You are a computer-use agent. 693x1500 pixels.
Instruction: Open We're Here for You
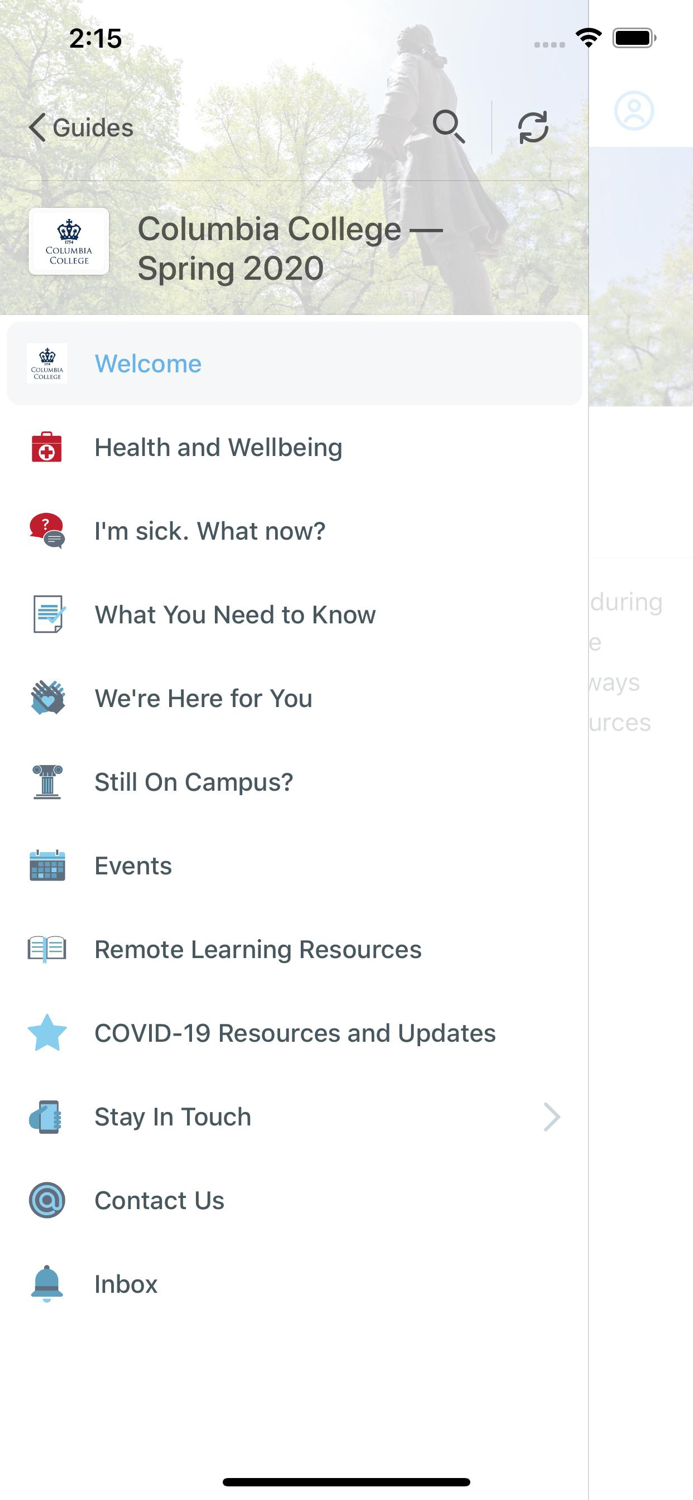[203, 698]
